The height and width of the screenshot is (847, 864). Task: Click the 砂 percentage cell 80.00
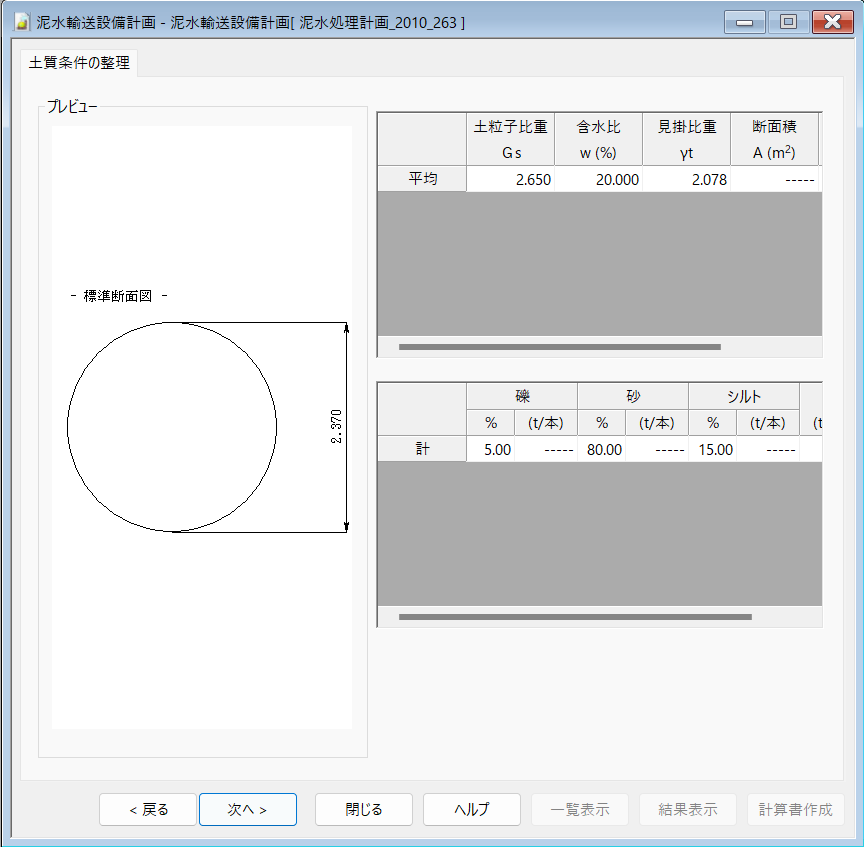603,450
